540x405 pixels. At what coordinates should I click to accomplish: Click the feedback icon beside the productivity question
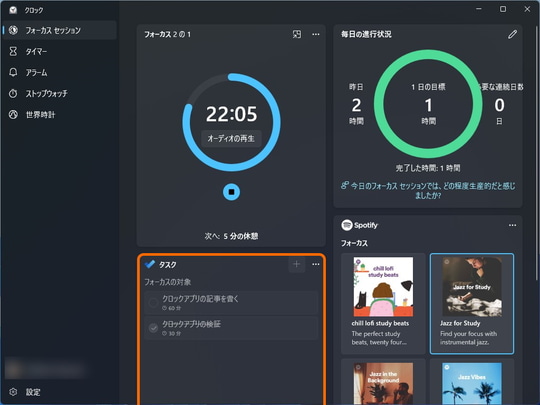tap(345, 186)
